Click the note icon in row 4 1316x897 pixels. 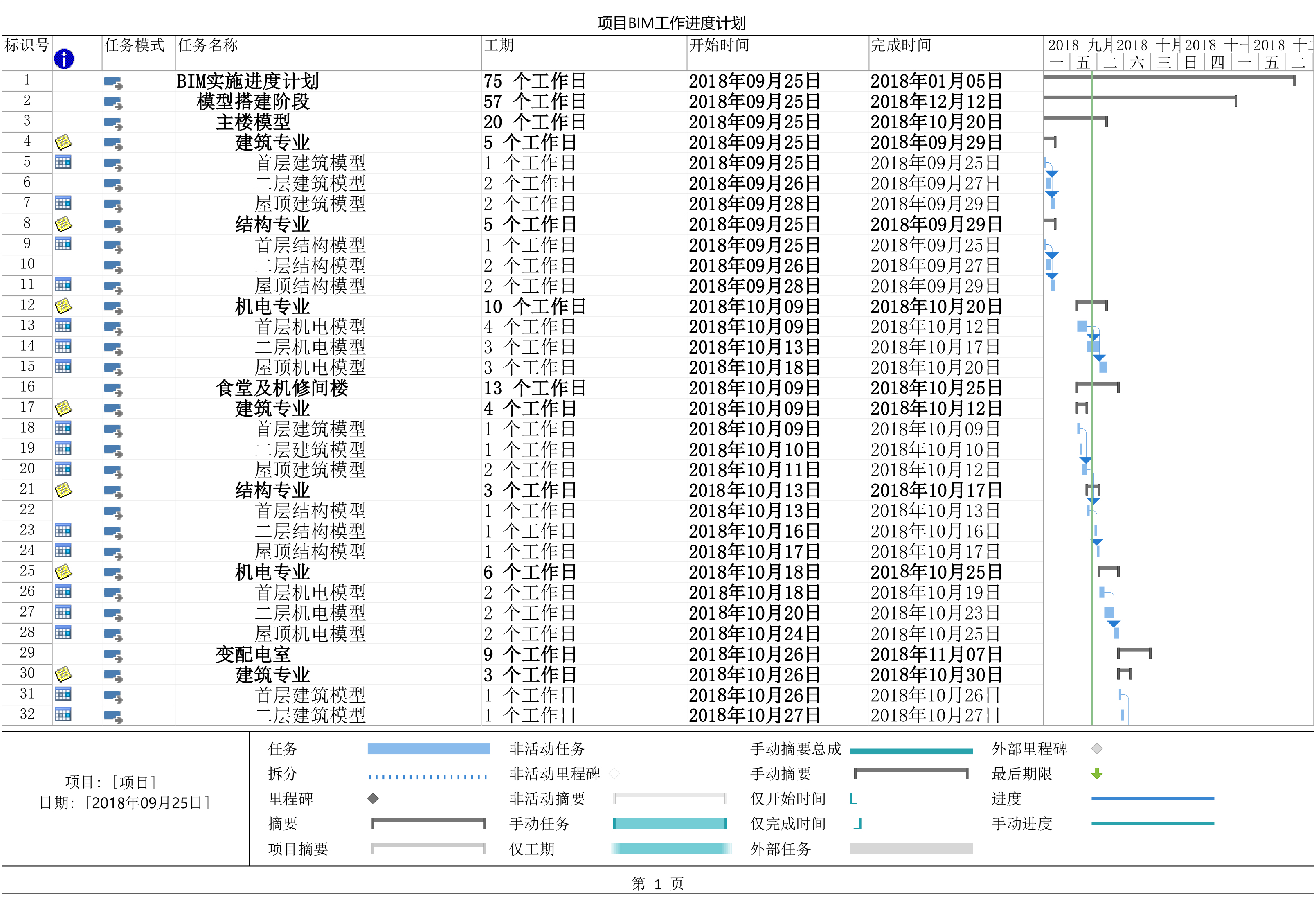[x=63, y=142]
